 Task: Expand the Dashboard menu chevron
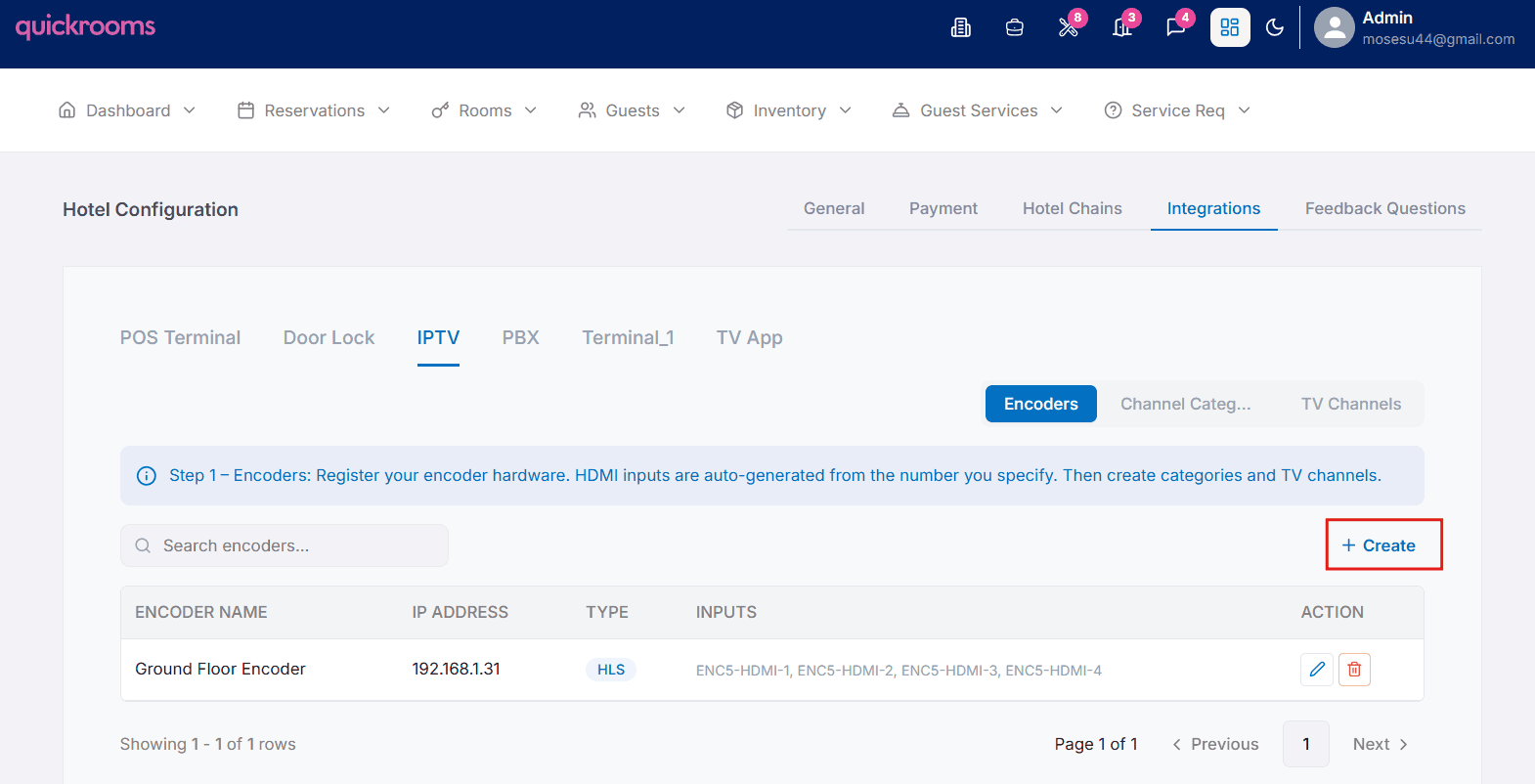pos(190,110)
